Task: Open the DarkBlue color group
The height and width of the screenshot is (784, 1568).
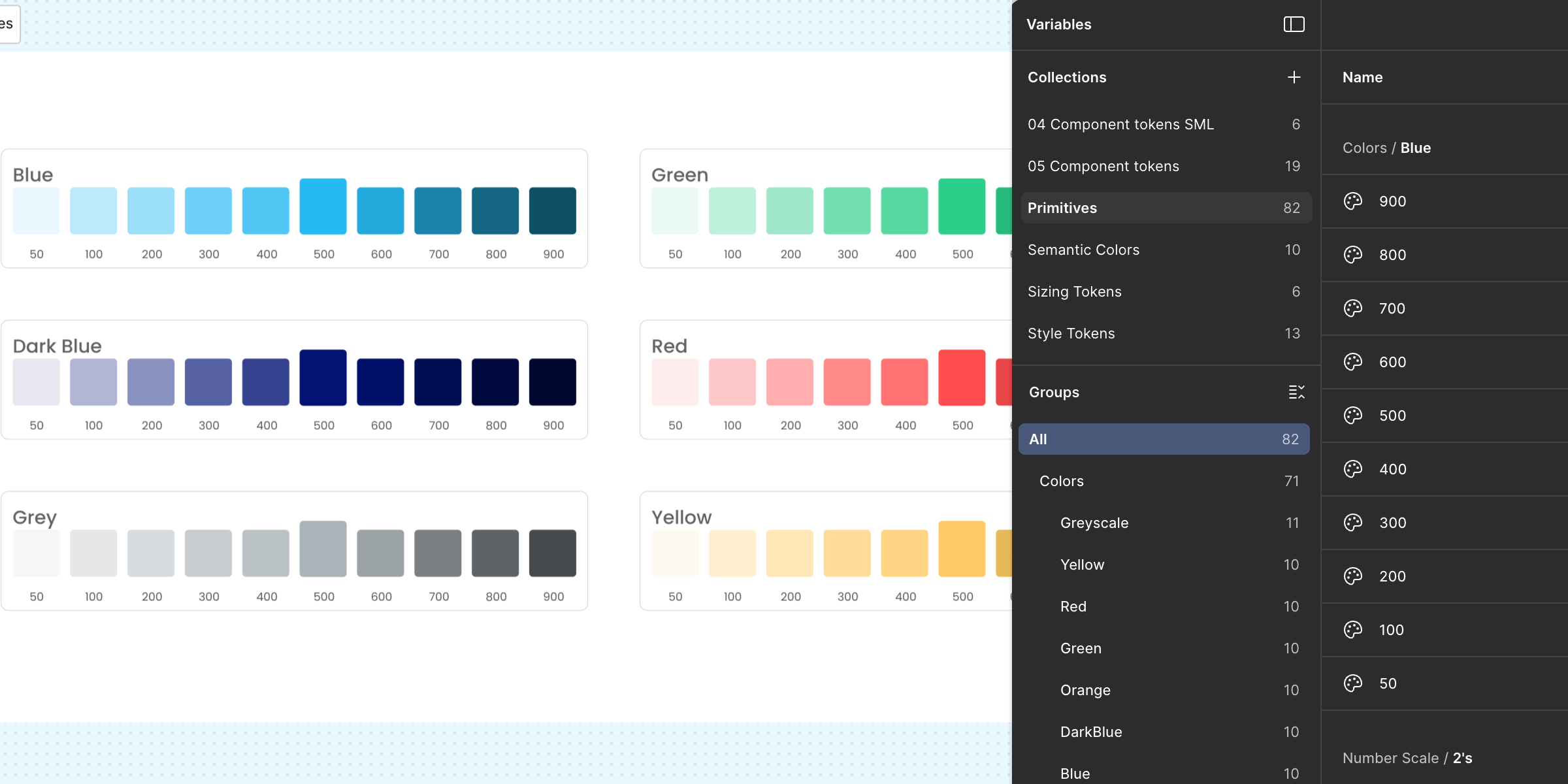Action: (1091, 732)
